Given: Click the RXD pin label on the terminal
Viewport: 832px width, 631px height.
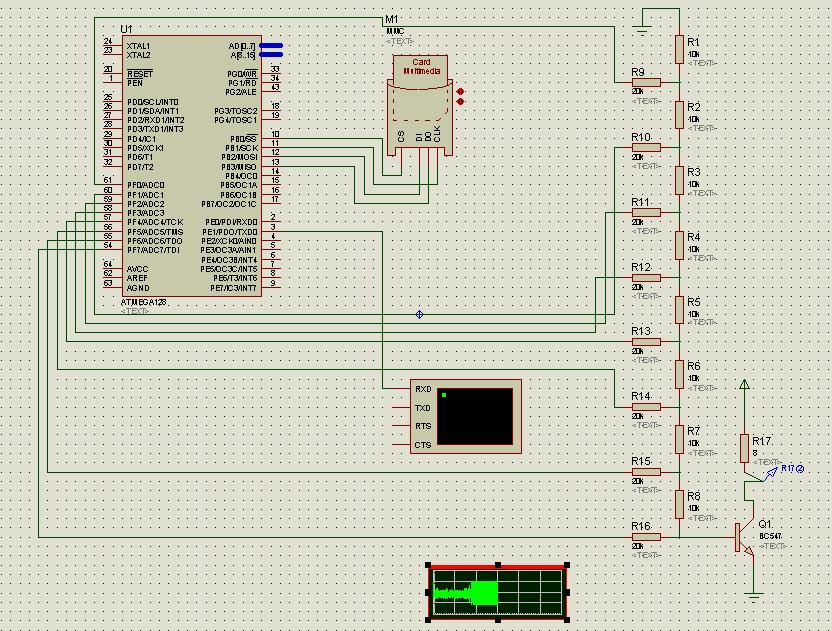Looking at the screenshot, I should [x=423, y=389].
